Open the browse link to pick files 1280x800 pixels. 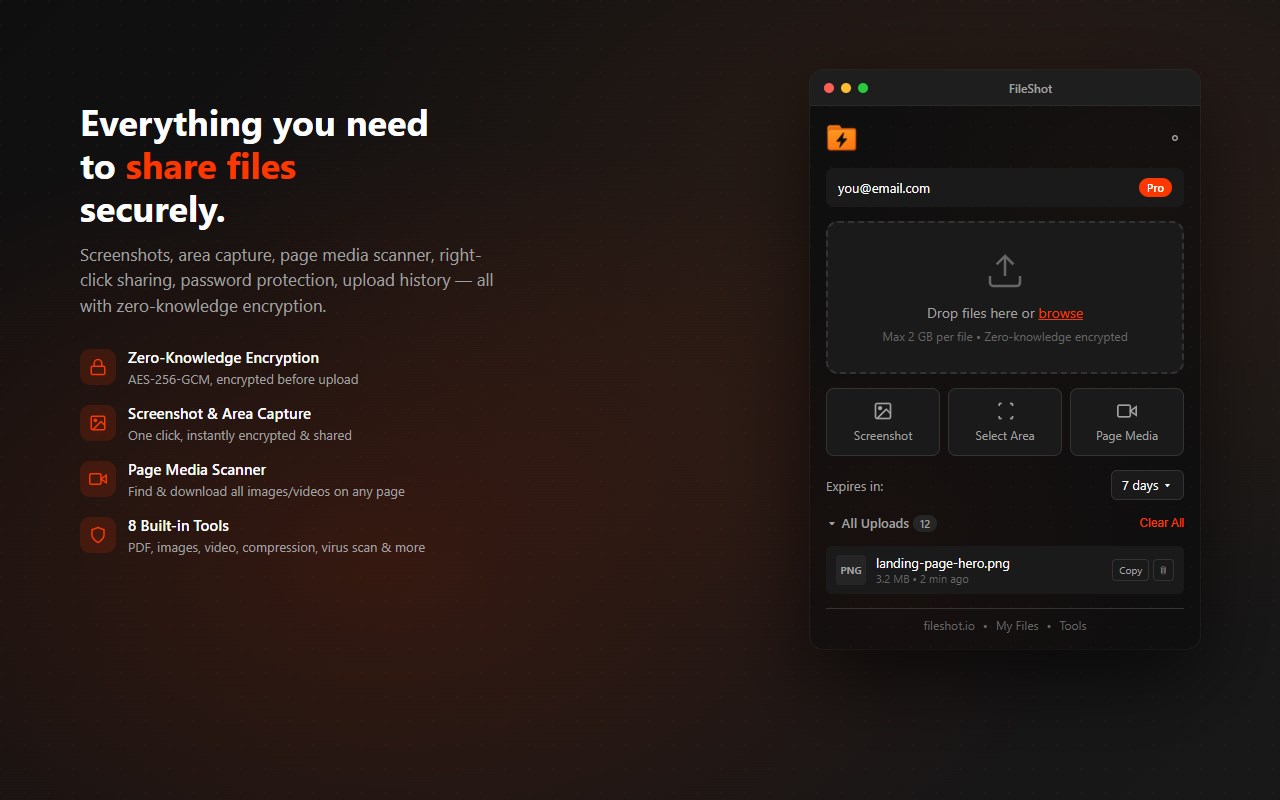point(1061,313)
